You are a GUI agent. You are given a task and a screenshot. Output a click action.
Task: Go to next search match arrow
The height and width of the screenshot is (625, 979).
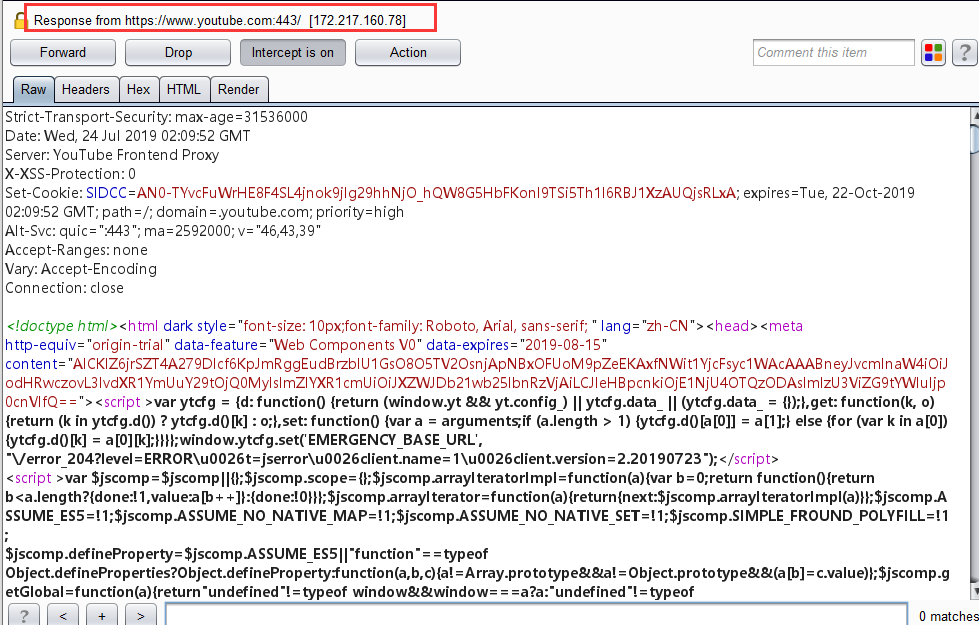click(x=140, y=616)
